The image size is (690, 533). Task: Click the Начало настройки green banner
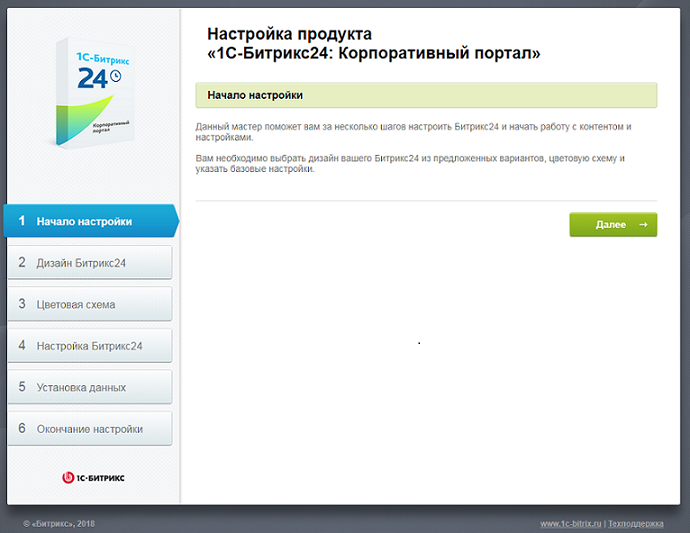pyautogui.click(x=426, y=95)
